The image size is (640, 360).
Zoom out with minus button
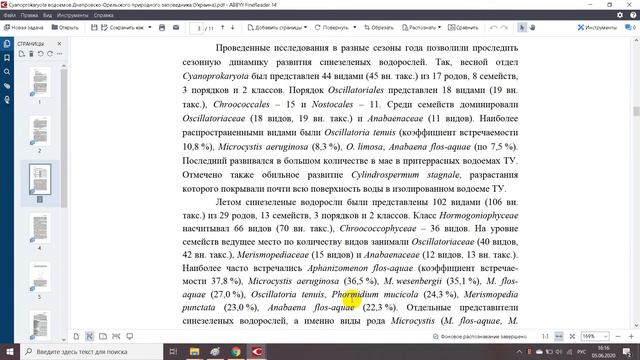pos(618,336)
